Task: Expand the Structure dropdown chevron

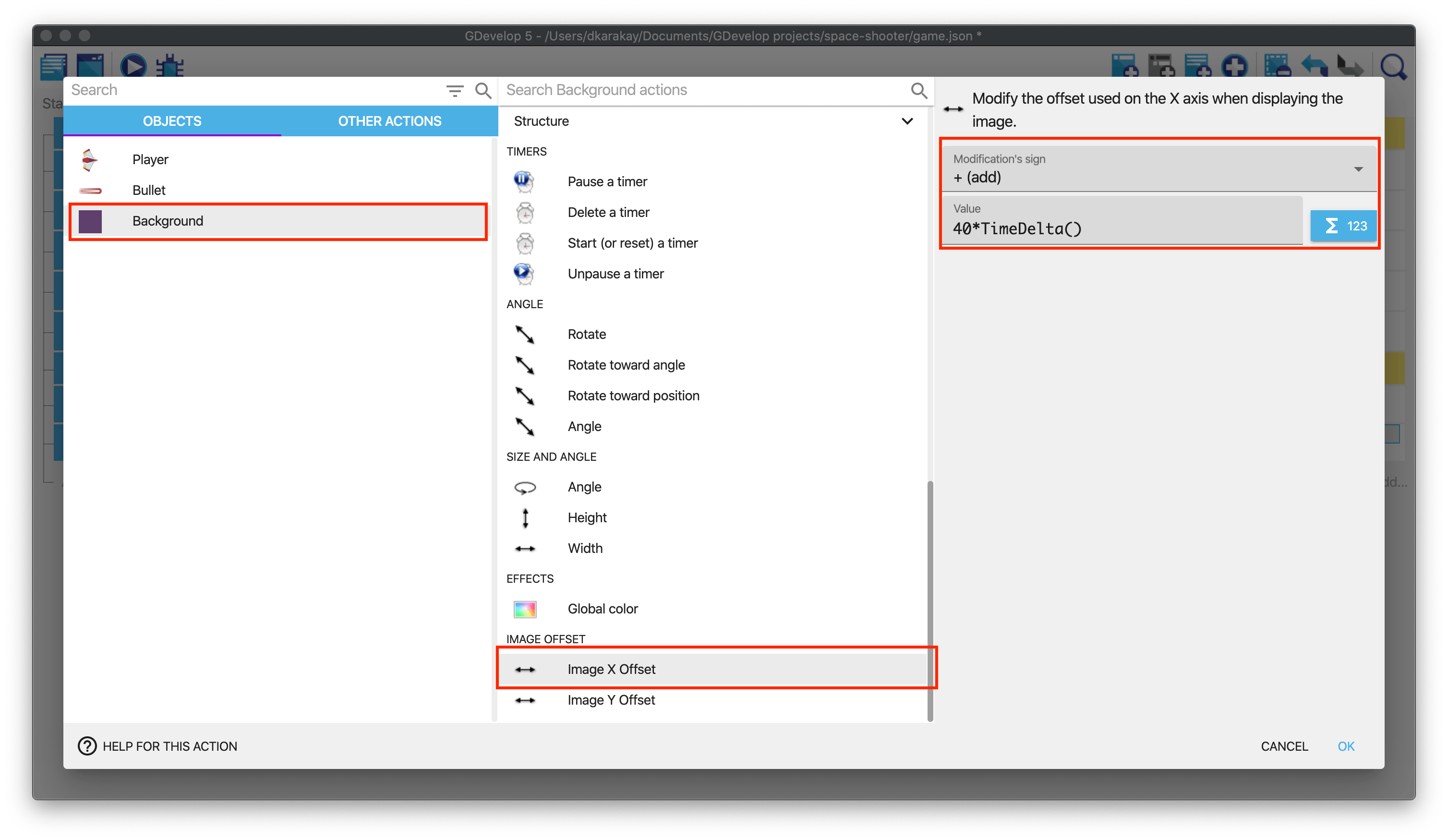Action: click(907, 121)
